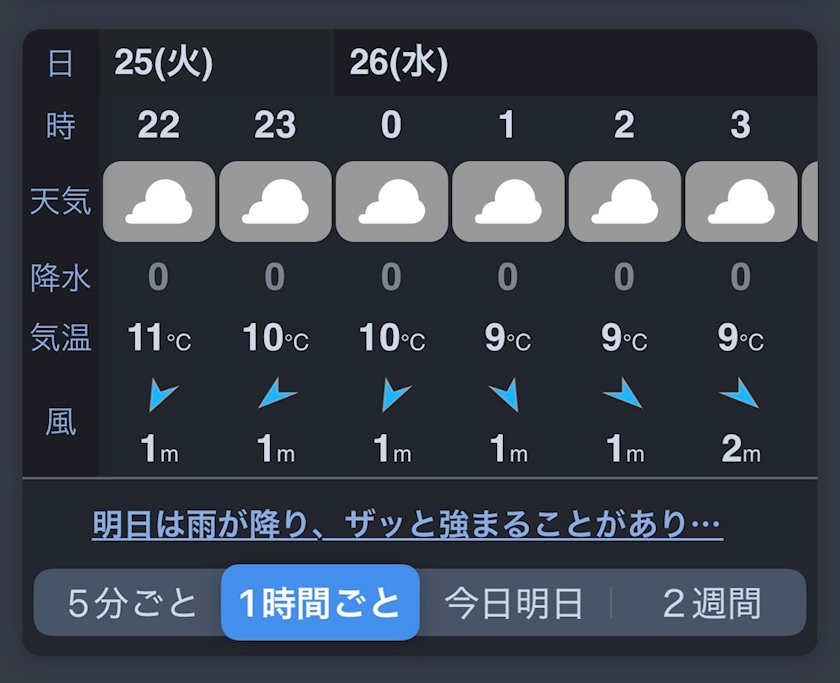Switch to the 5分ごと tab
Image resolution: width=840 pixels, height=683 pixels.
pos(133,603)
